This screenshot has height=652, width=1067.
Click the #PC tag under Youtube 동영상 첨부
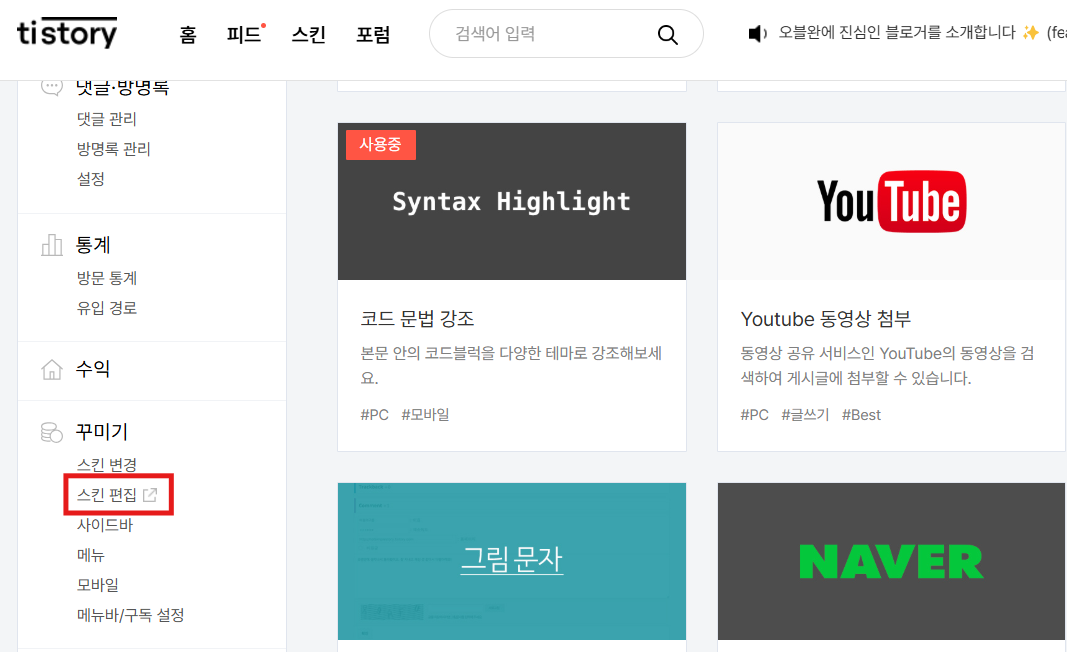point(755,414)
